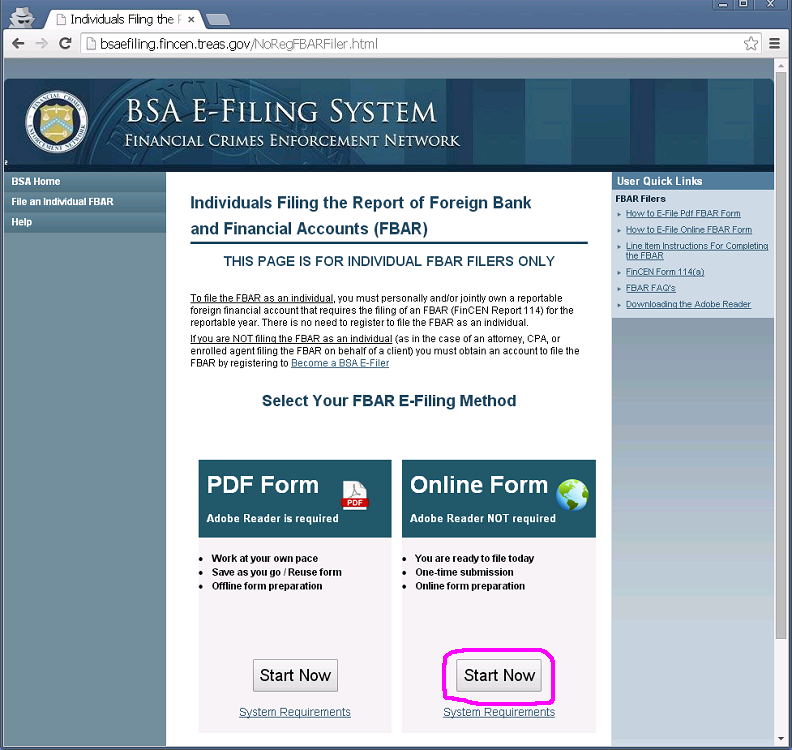
Task: Open System Requirements under PDF Form
Action: [295, 712]
